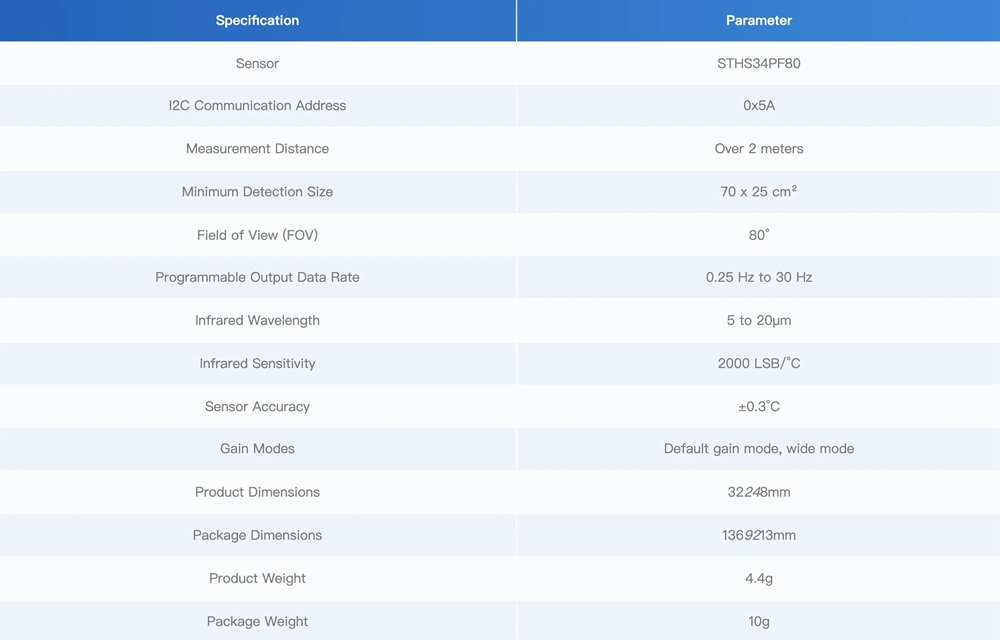
Task: Click the Package Weight 10g value
Action: (x=758, y=621)
